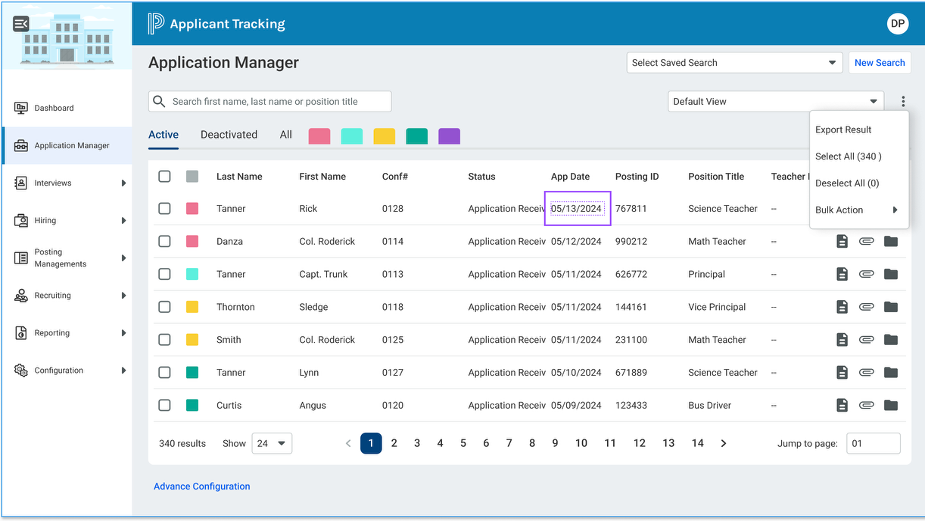
Task: Tick checkbox for Tanner Rick row
Action: 164,208
